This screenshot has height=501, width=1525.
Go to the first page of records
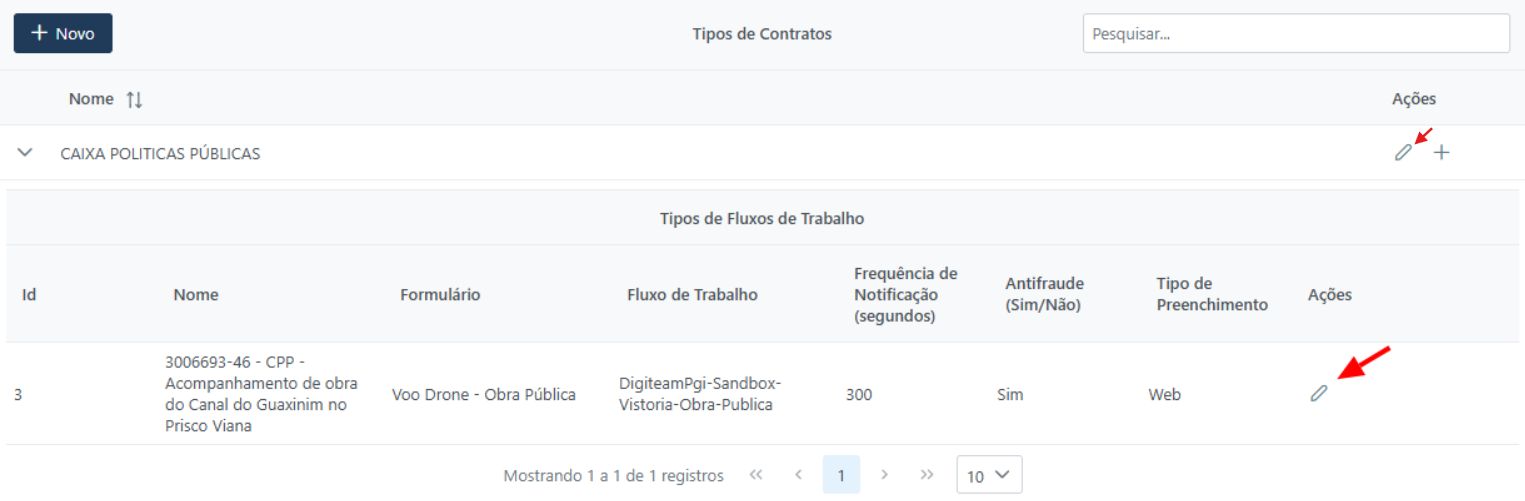tap(756, 475)
